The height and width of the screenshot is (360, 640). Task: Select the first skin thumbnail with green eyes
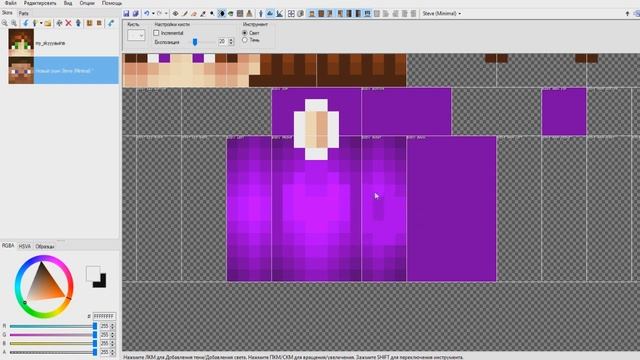(x=21, y=42)
